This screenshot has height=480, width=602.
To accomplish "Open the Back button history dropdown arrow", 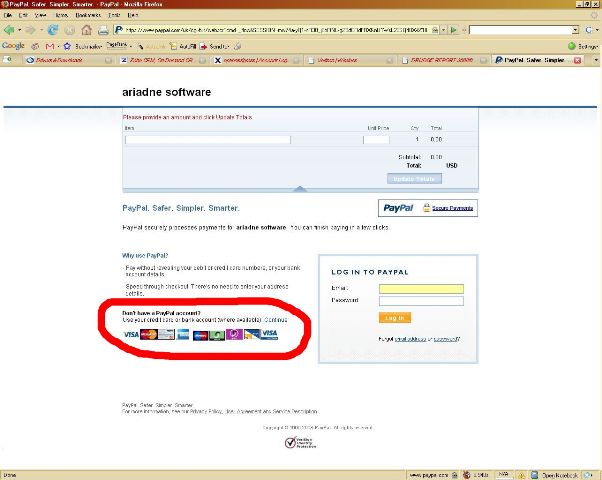I will click(20, 30).
